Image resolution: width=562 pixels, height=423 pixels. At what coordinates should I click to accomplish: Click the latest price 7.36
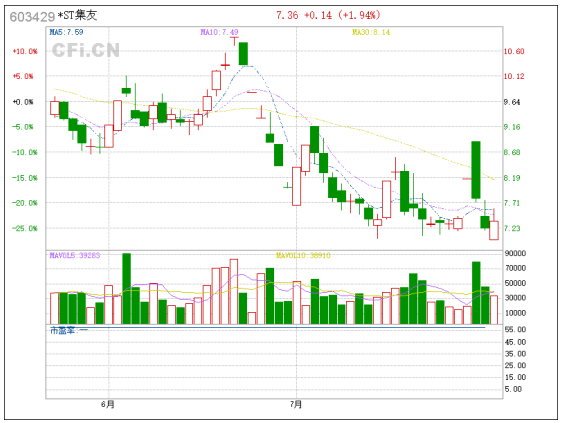pyautogui.click(x=287, y=15)
